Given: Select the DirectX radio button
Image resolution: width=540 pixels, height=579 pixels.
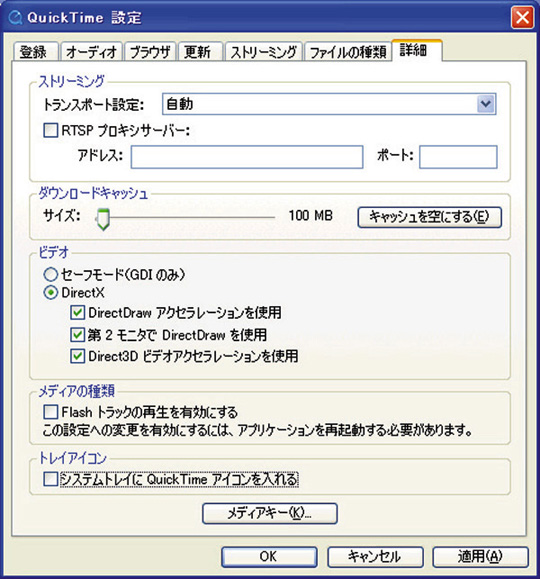Looking at the screenshot, I should coord(51,293).
